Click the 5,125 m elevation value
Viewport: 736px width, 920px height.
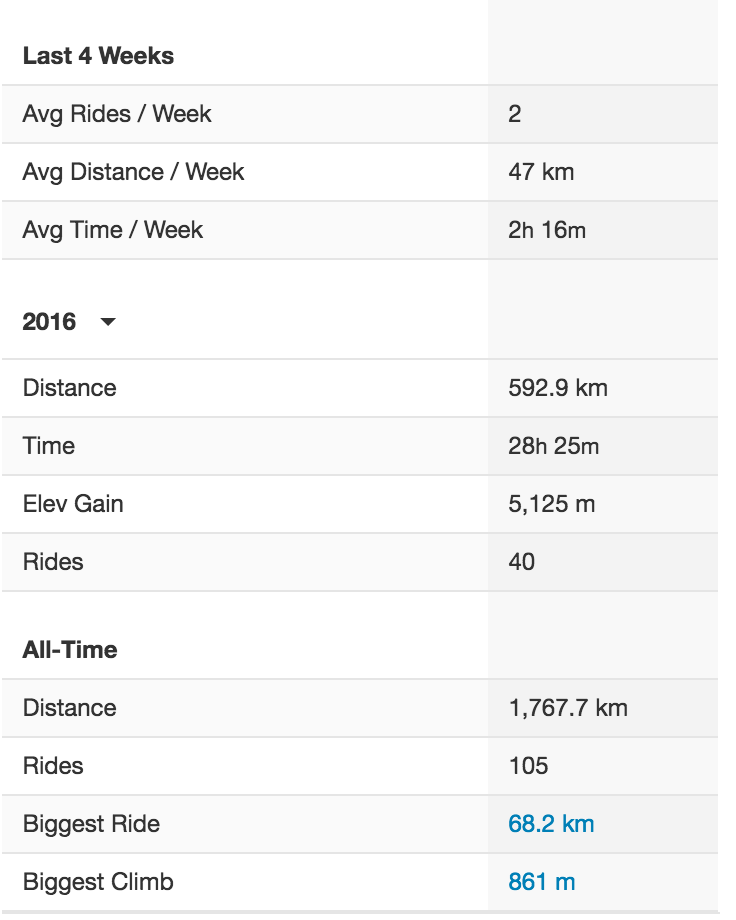point(552,504)
